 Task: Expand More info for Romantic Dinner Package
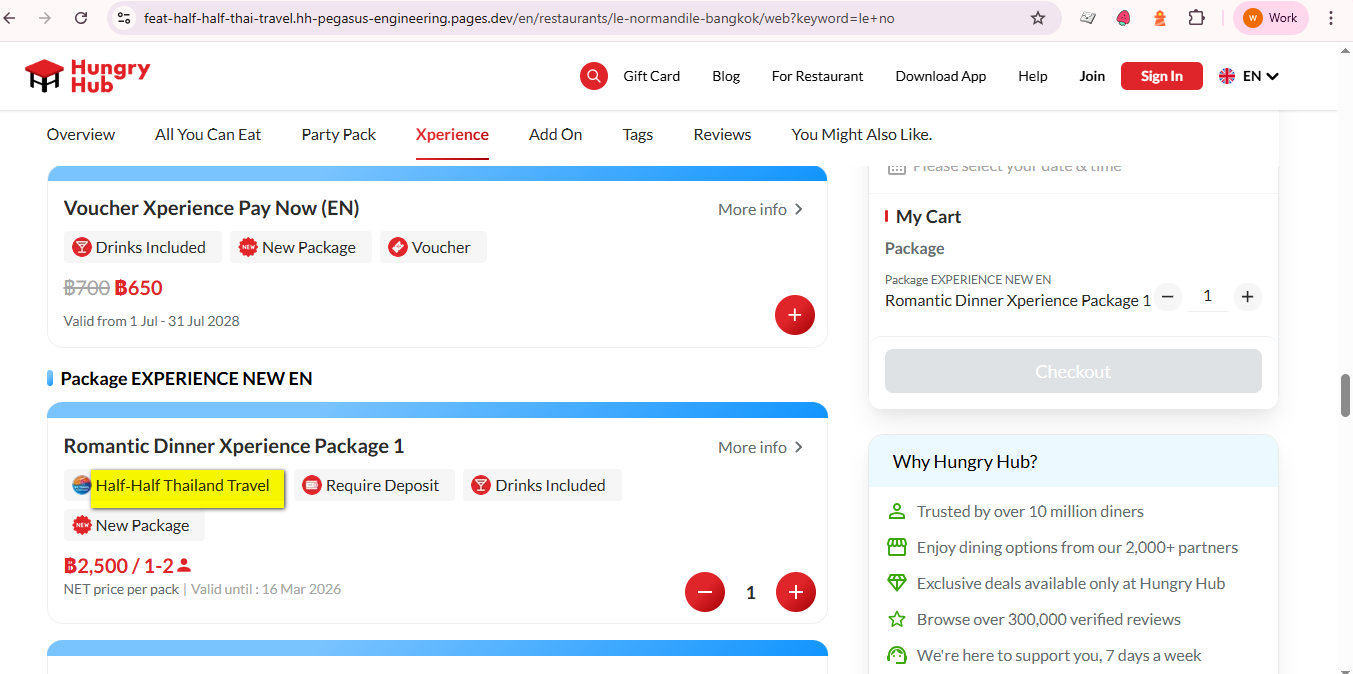[760, 447]
